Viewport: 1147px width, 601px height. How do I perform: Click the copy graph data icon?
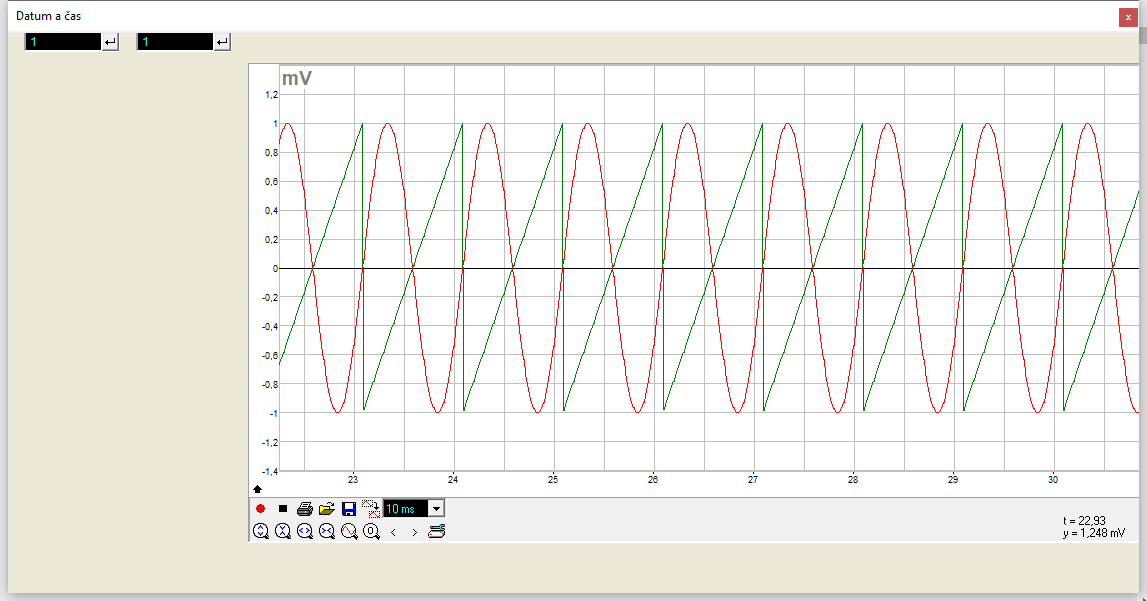[371, 508]
